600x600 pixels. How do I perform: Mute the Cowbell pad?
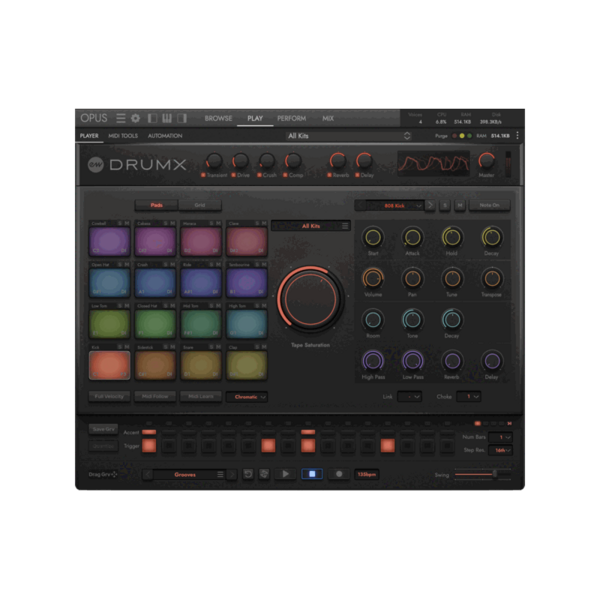point(127,223)
